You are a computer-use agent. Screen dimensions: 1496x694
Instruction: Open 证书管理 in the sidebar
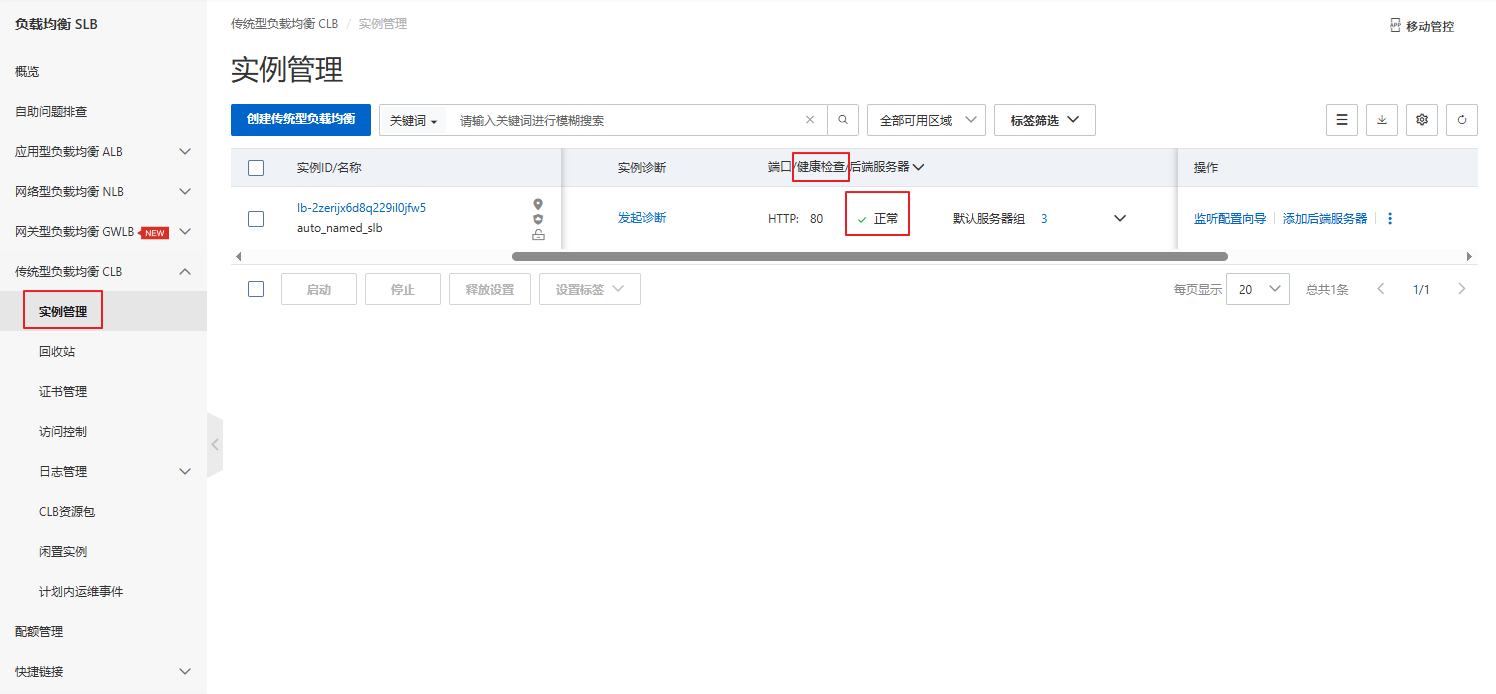[63, 392]
